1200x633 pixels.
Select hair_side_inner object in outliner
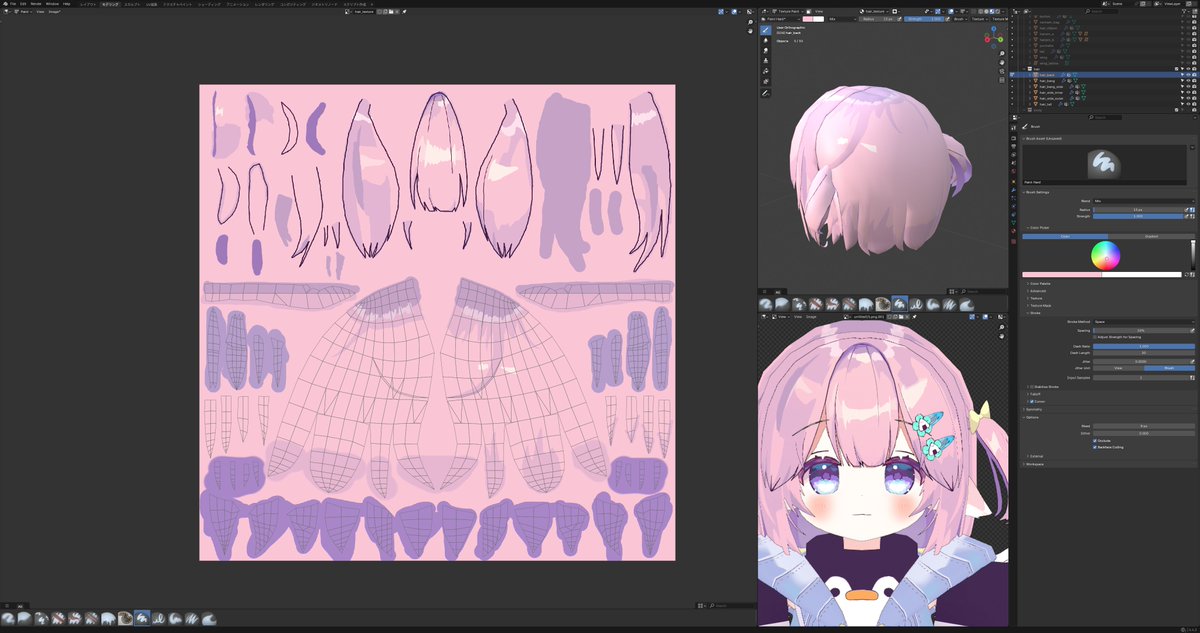(x=1051, y=93)
